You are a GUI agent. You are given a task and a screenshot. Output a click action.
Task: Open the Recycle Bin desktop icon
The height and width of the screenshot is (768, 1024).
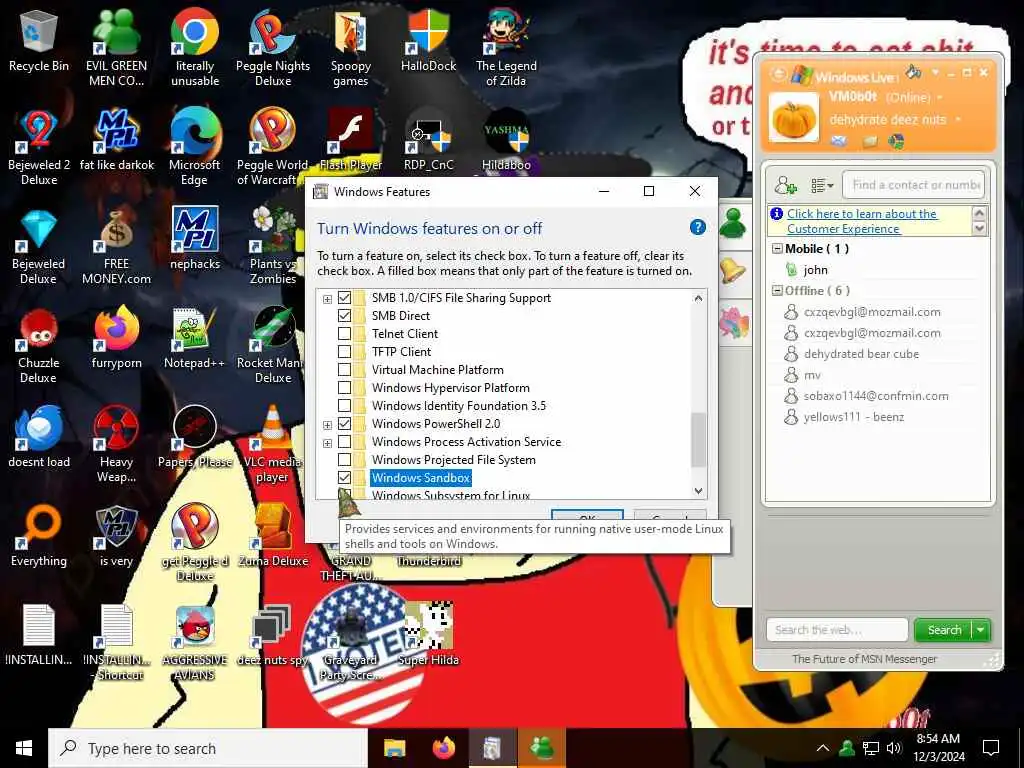coord(39,41)
